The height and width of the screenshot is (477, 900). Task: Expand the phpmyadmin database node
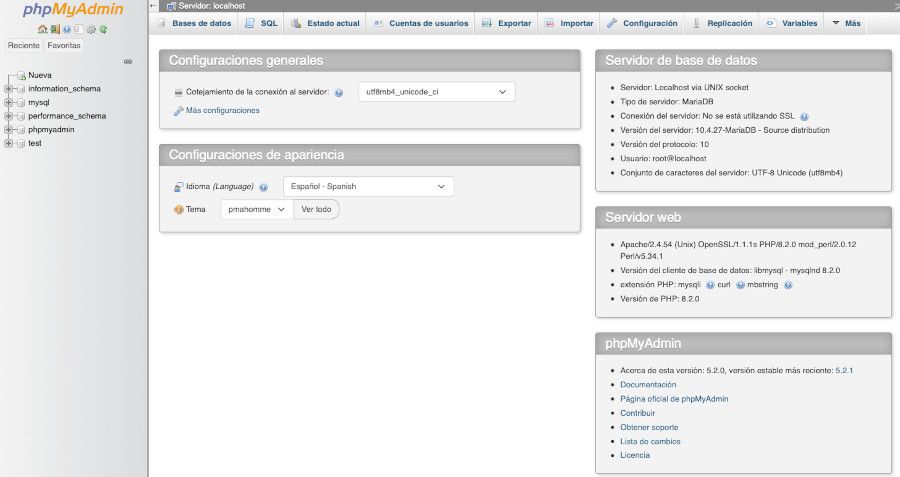click(x=8, y=130)
